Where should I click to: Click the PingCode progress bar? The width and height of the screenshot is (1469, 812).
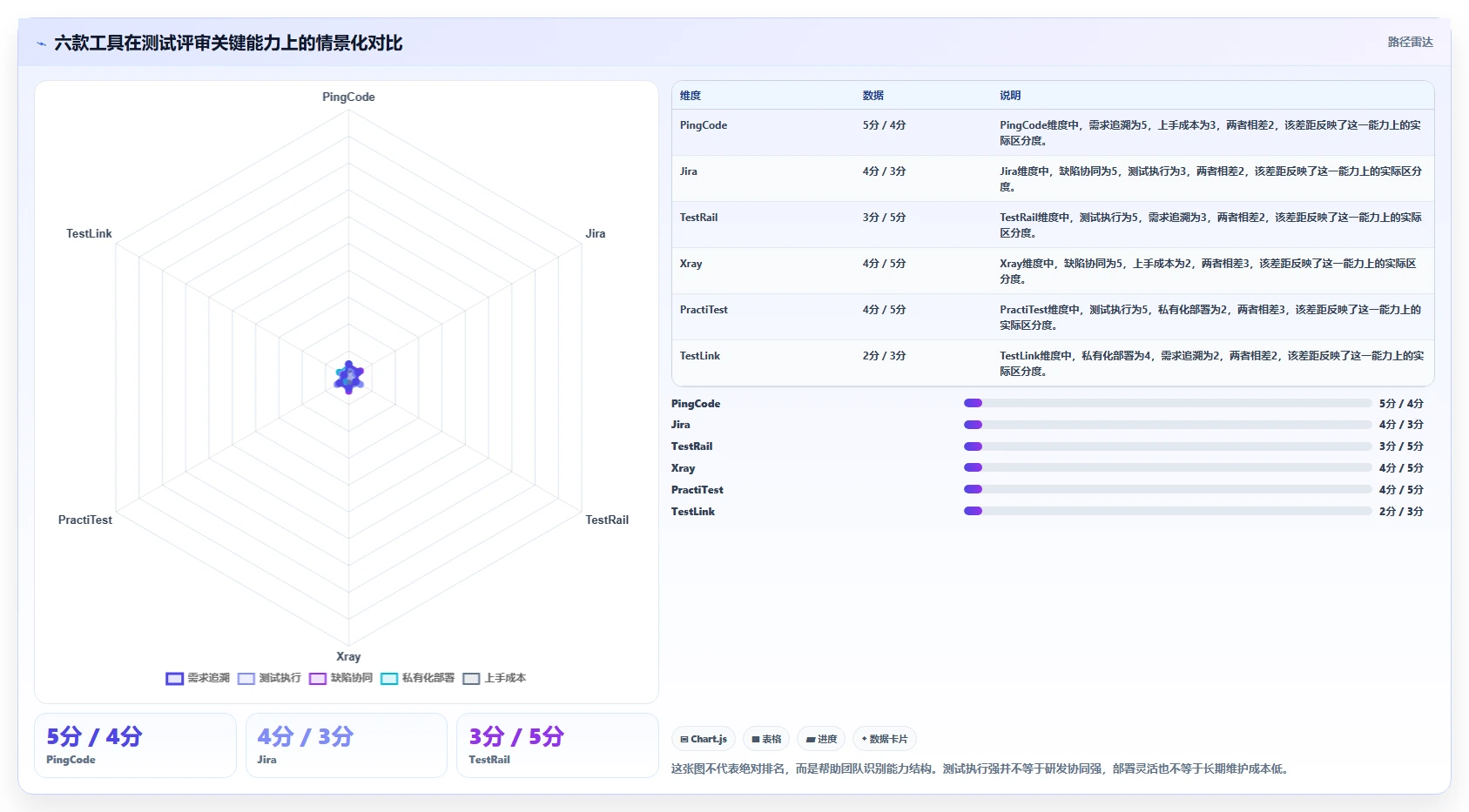tap(1168, 403)
